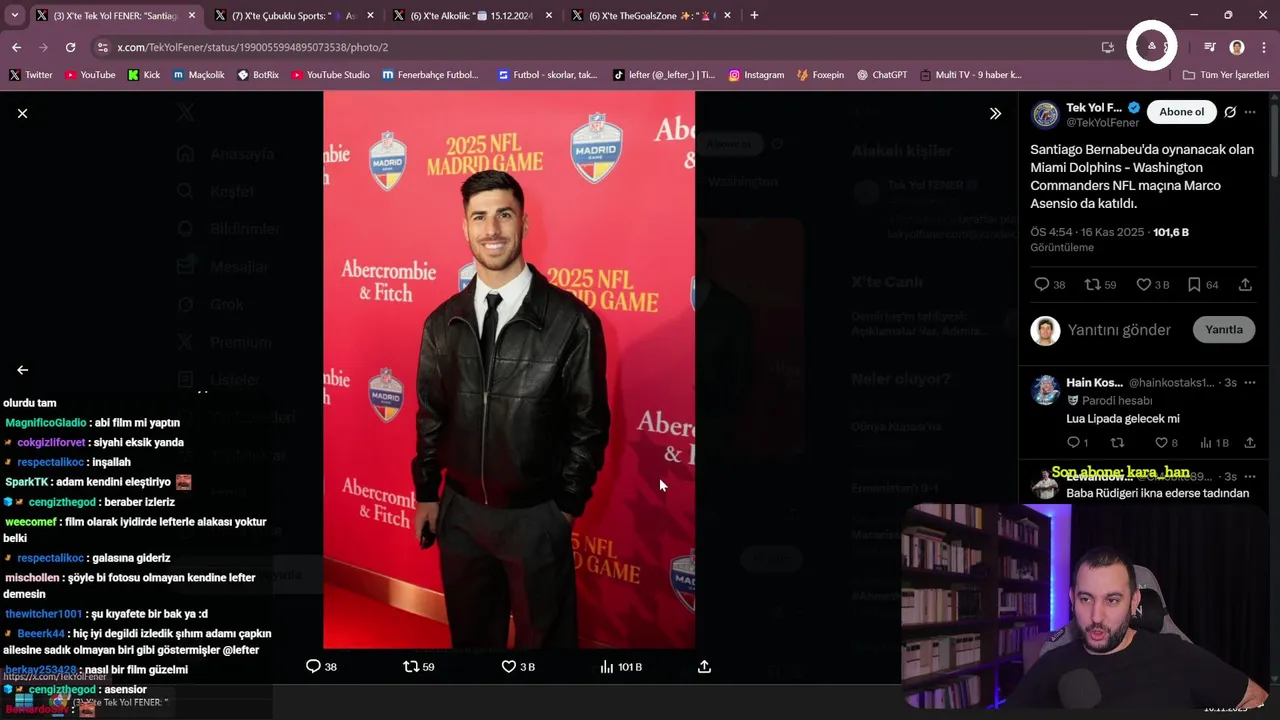
Task: Collapse the tweet sidebar with double-chevron icon
Action: (x=995, y=114)
